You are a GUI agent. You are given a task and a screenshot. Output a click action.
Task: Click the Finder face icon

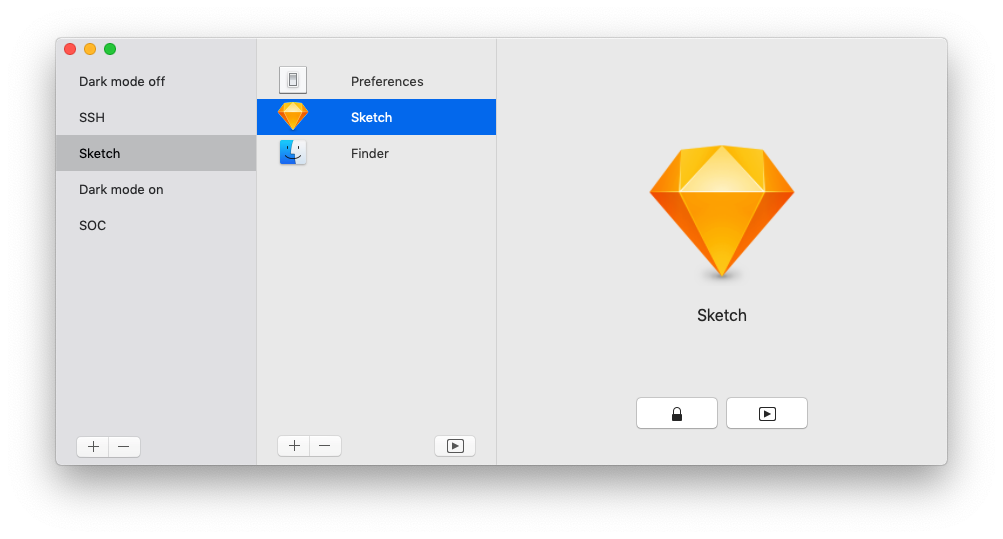(x=293, y=153)
